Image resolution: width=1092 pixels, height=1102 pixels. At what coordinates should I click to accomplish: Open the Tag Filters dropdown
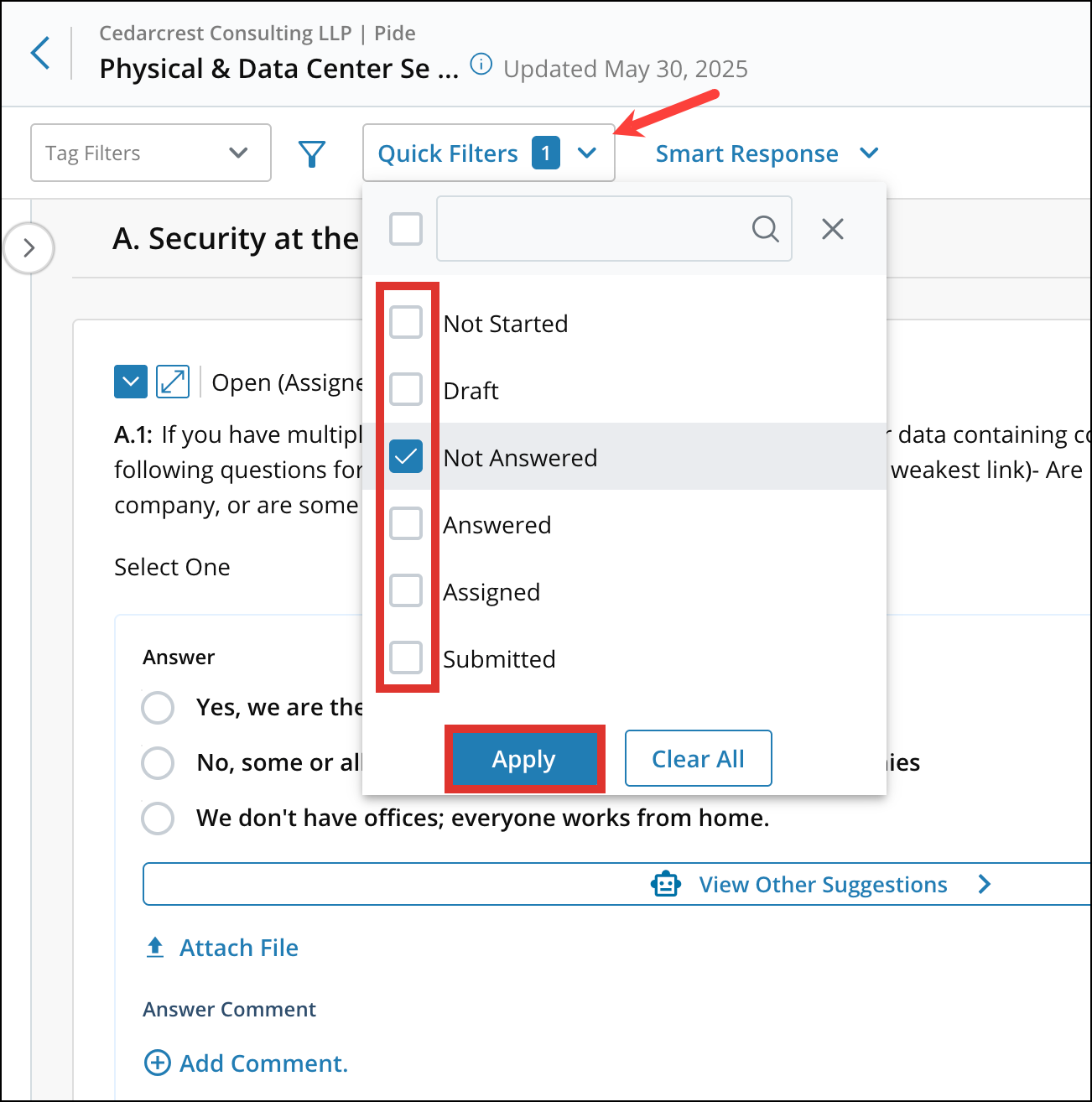(151, 153)
